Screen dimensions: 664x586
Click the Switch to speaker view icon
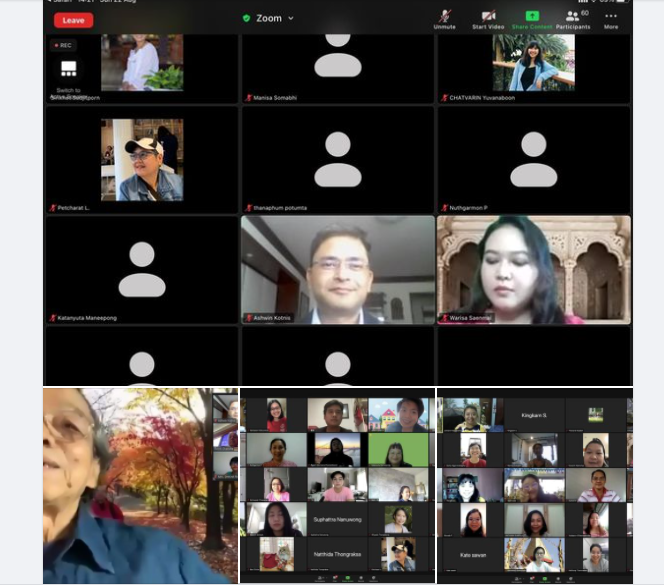(x=68, y=69)
